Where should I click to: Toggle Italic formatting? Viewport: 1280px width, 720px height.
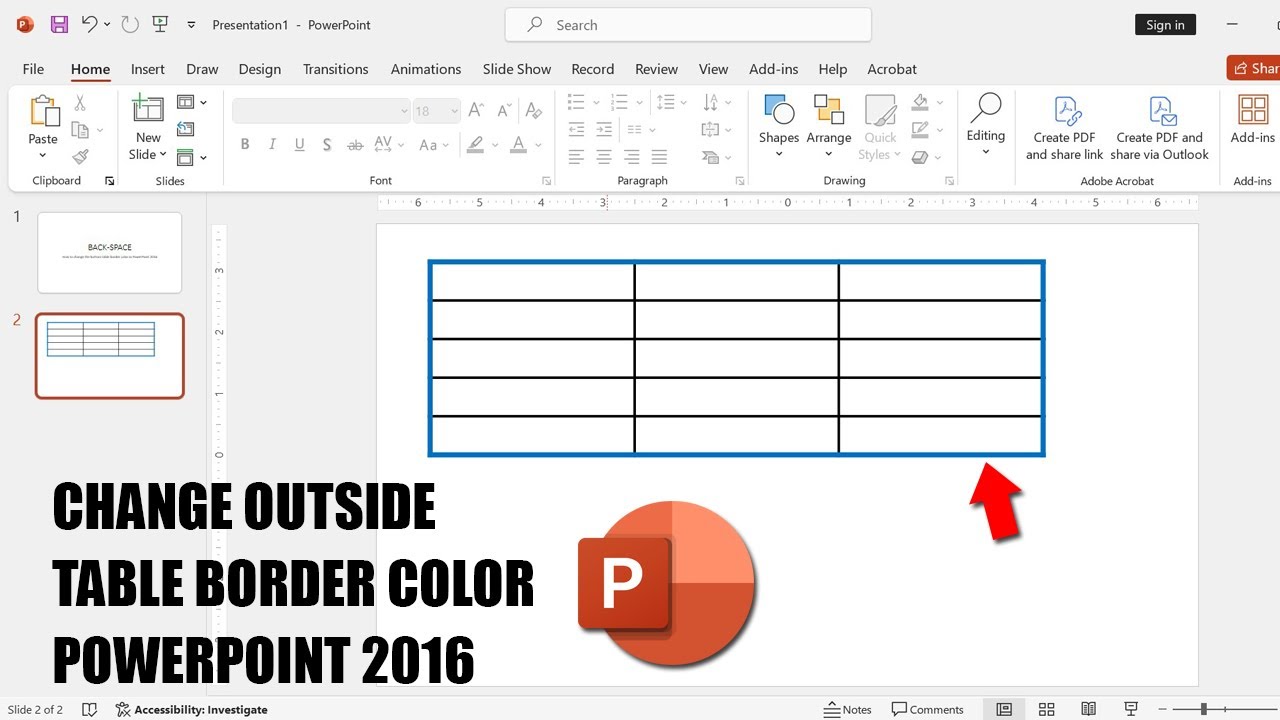click(272, 145)
